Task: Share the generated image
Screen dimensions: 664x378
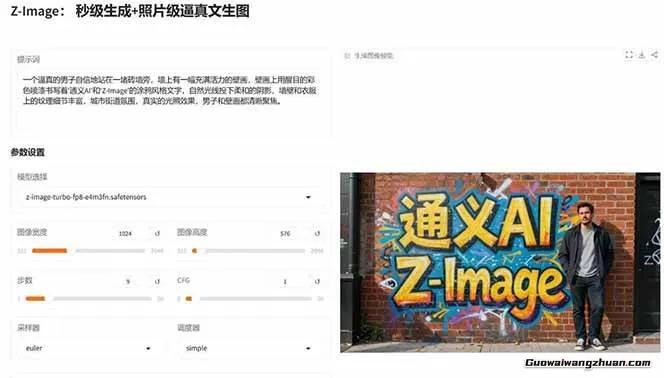Action: pos(654,55)
